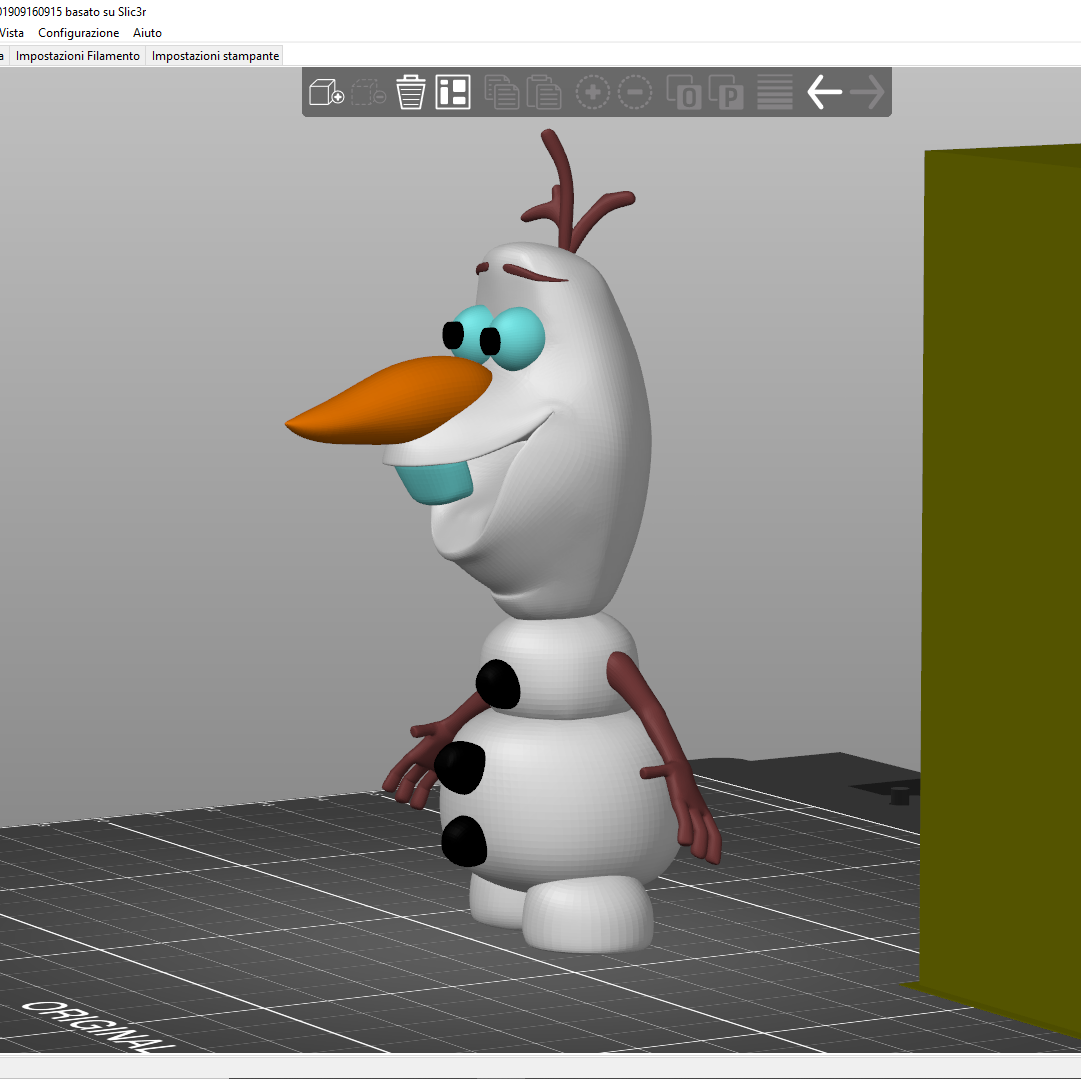Click the status bar at the bottom
This screenshot has width=1081, height=1079.
pyautogui.click(x=540, y=1072)
